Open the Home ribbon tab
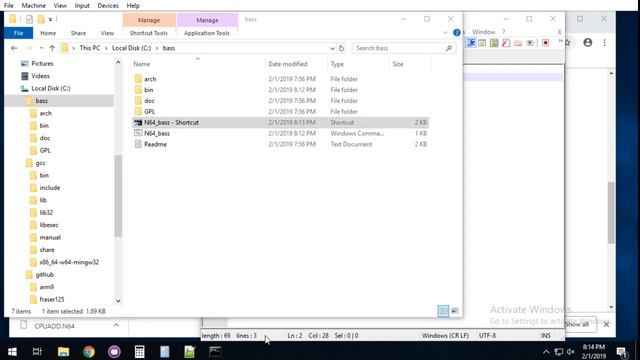This screenshot has height=360, width=640. click(48, 33)
